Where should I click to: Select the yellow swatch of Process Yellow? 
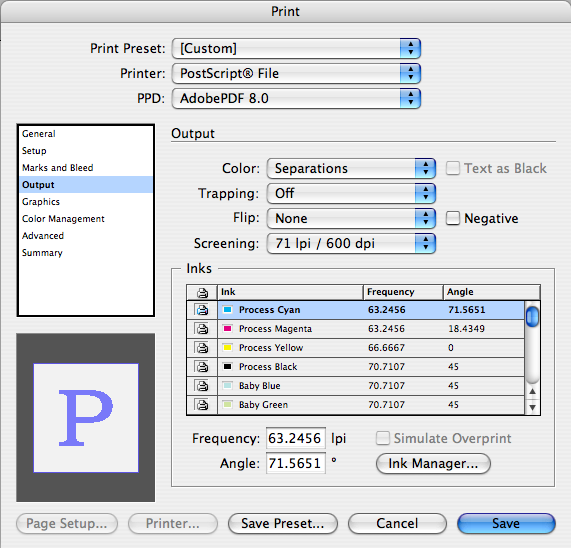point(227,348)
